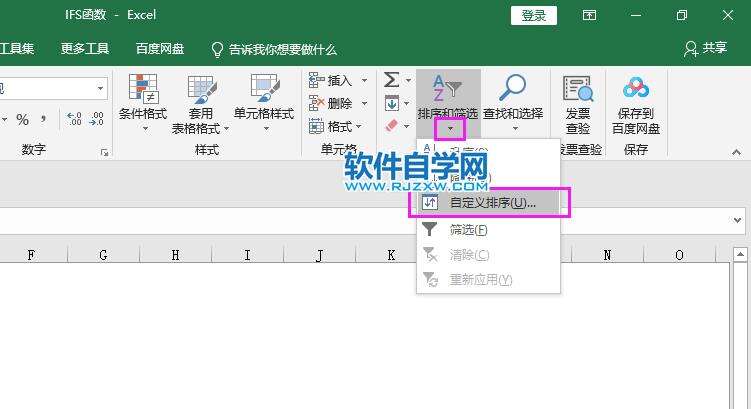The image size is (751, 409).
Task: Click the formula bar input area
Action: 364,221
